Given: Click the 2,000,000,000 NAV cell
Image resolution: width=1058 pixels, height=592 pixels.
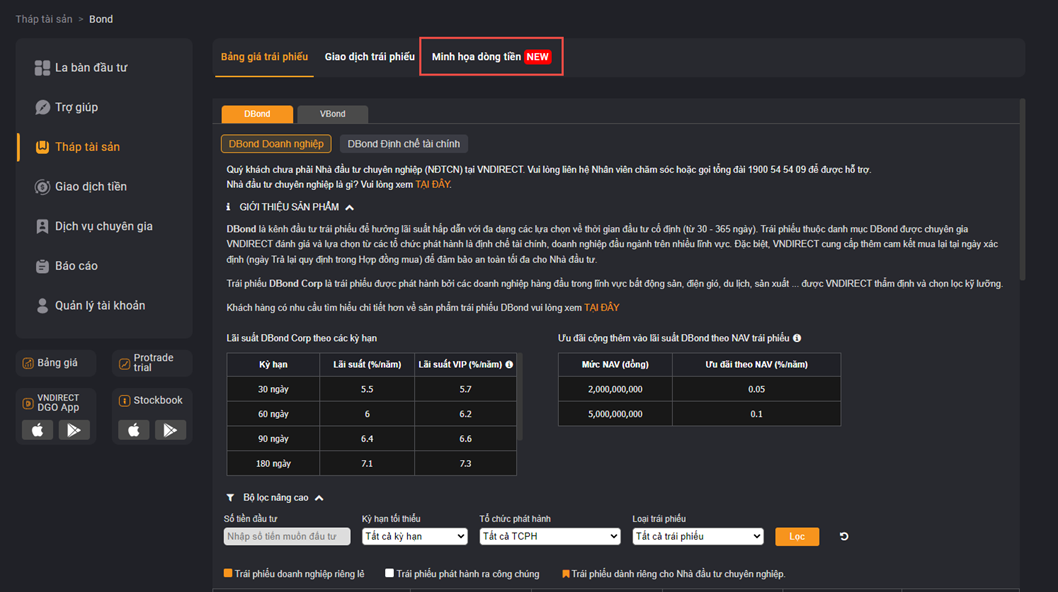Looking at the screenshot, I should (x=615, y=389).
